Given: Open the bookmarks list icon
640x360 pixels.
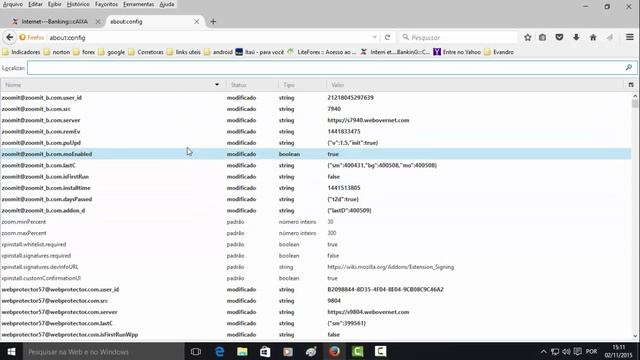Looking at the screenshot, I should pyautogui.click(x=542, y=37).
